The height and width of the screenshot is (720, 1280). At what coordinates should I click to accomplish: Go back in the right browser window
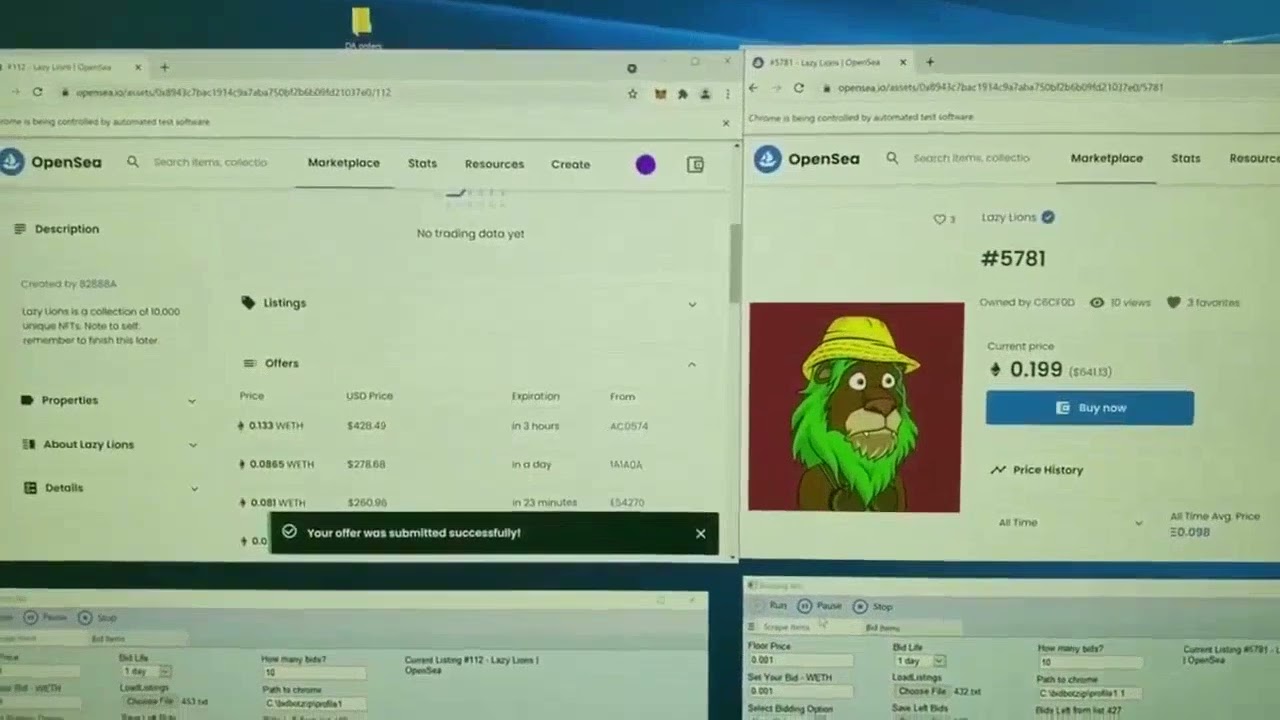coord(753,88)
